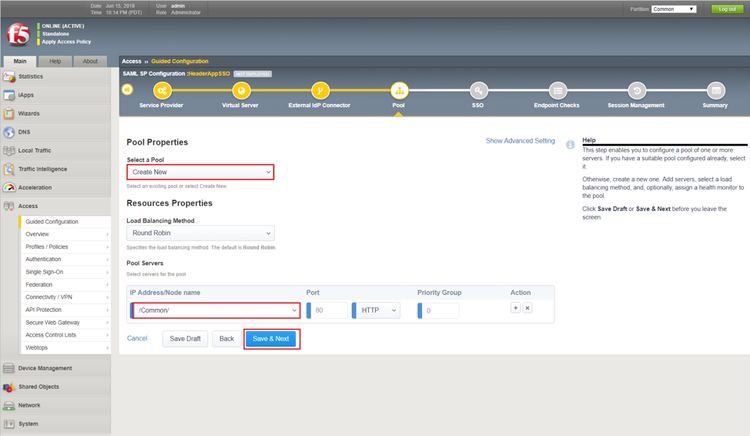
Task: Open the Select a Pool dropdown
Action: coord(200,172)
